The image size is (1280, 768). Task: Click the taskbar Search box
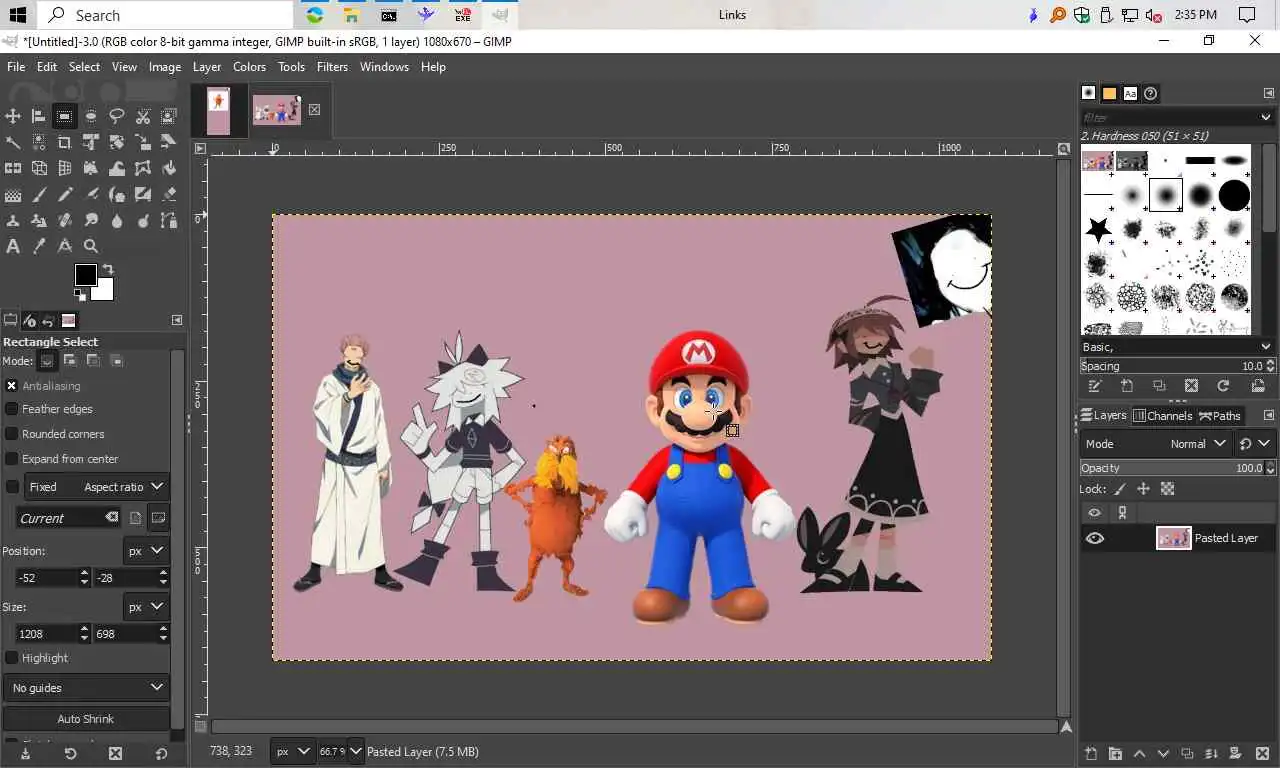[166, 15]
